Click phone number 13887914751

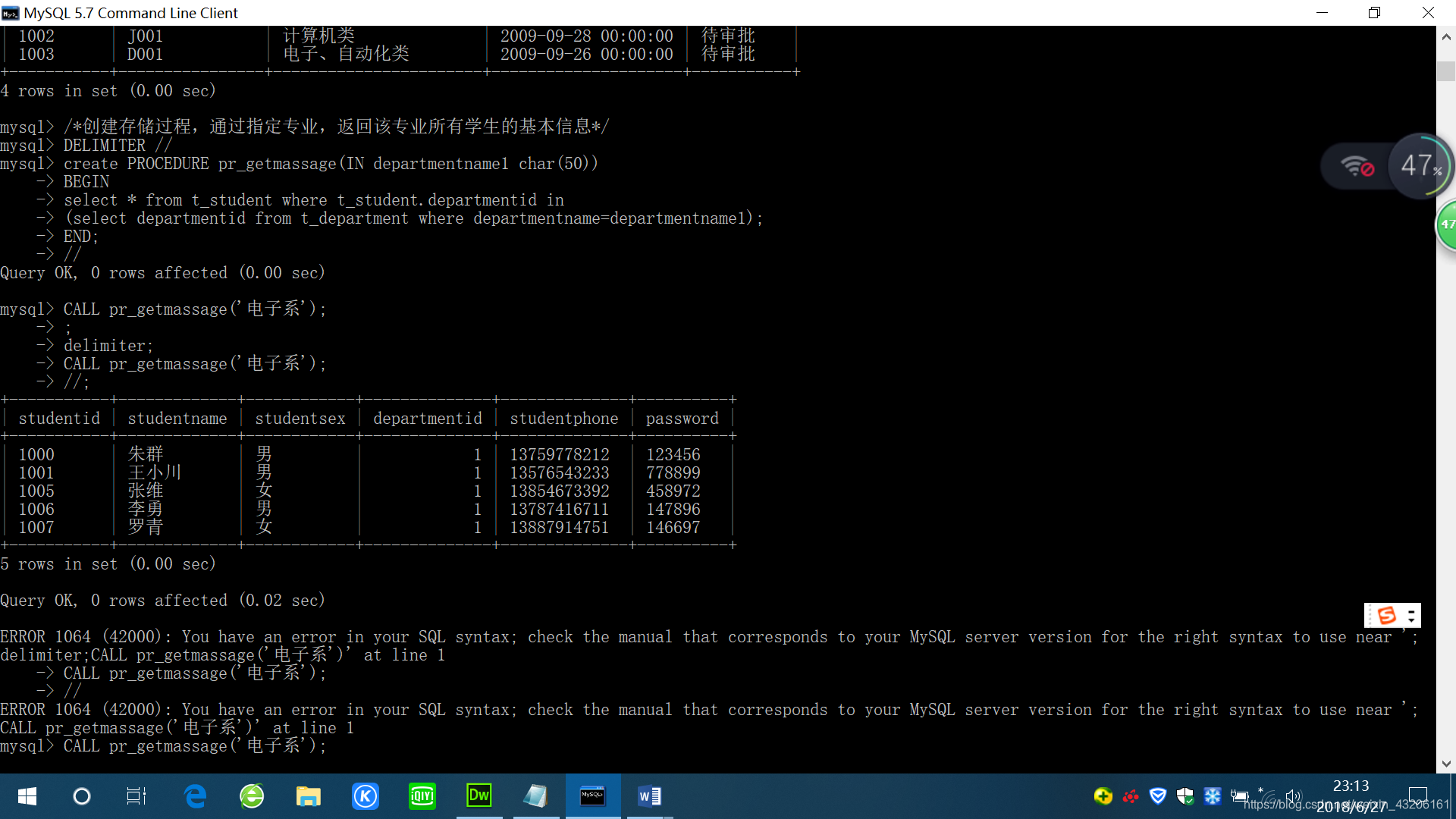(x=560, y=528)
